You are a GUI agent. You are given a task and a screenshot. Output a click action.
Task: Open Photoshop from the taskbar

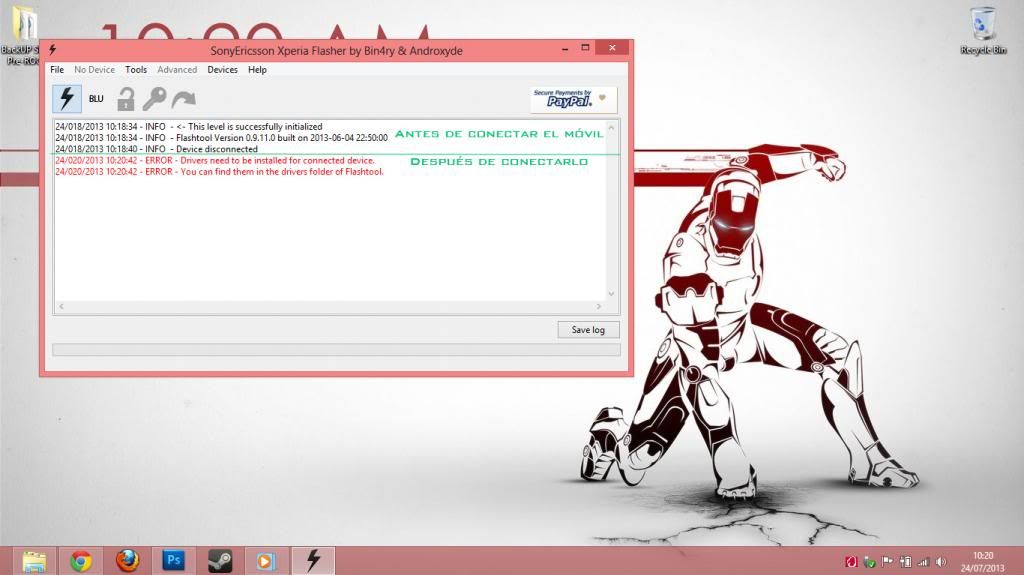coord(174,561)
